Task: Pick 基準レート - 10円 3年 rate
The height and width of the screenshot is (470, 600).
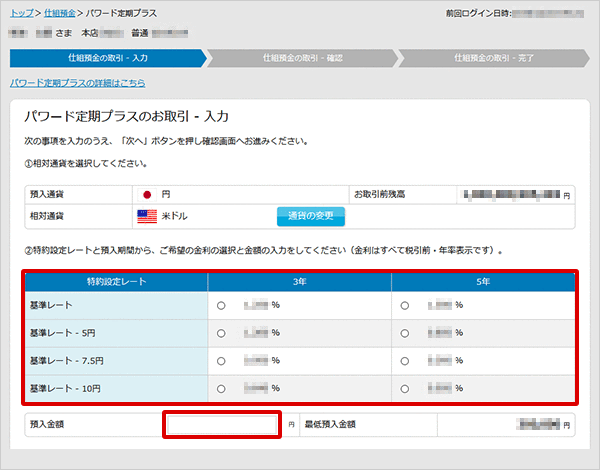Action: [221, 388]
